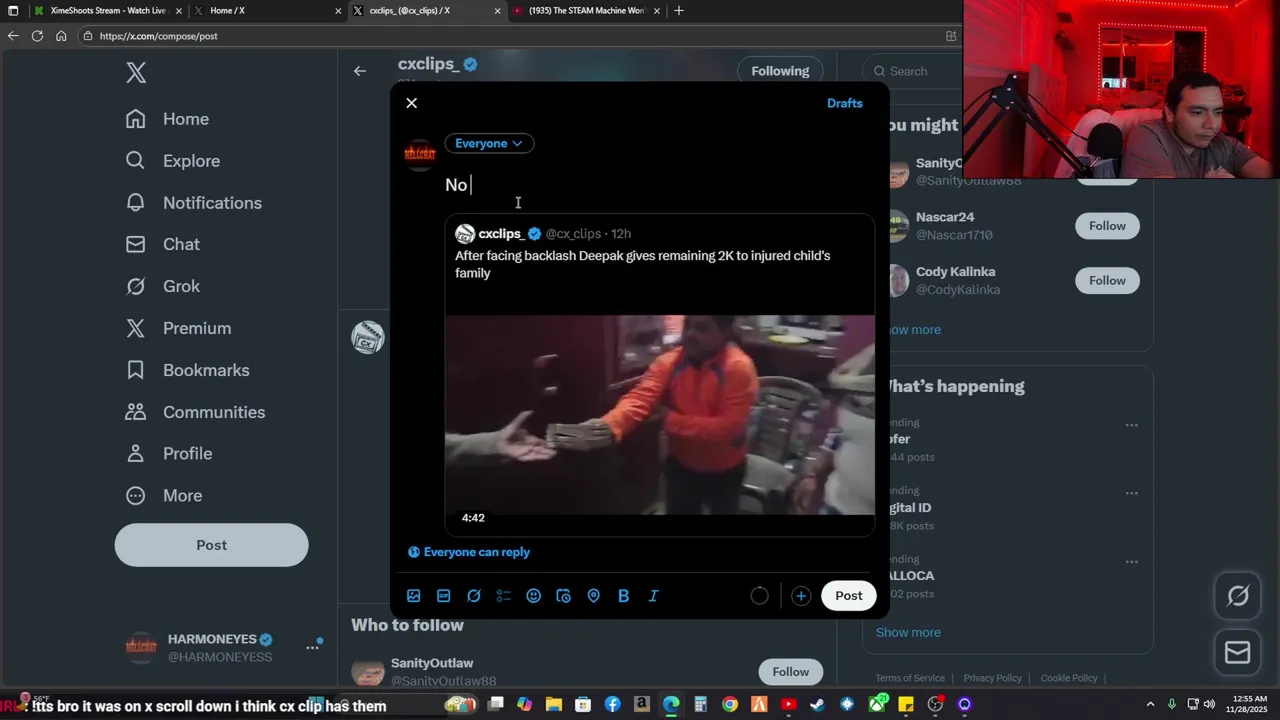This screenshot has height=720, width=1280.
Task: Click browser home button
Action: (61, 36)
